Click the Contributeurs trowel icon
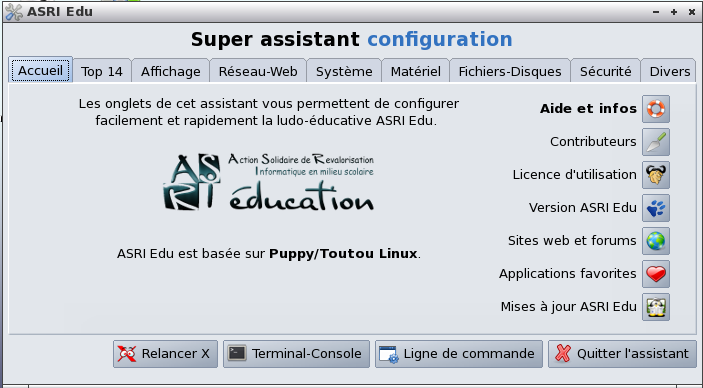This screenshot has width=703, height=388. click(656, 142)
